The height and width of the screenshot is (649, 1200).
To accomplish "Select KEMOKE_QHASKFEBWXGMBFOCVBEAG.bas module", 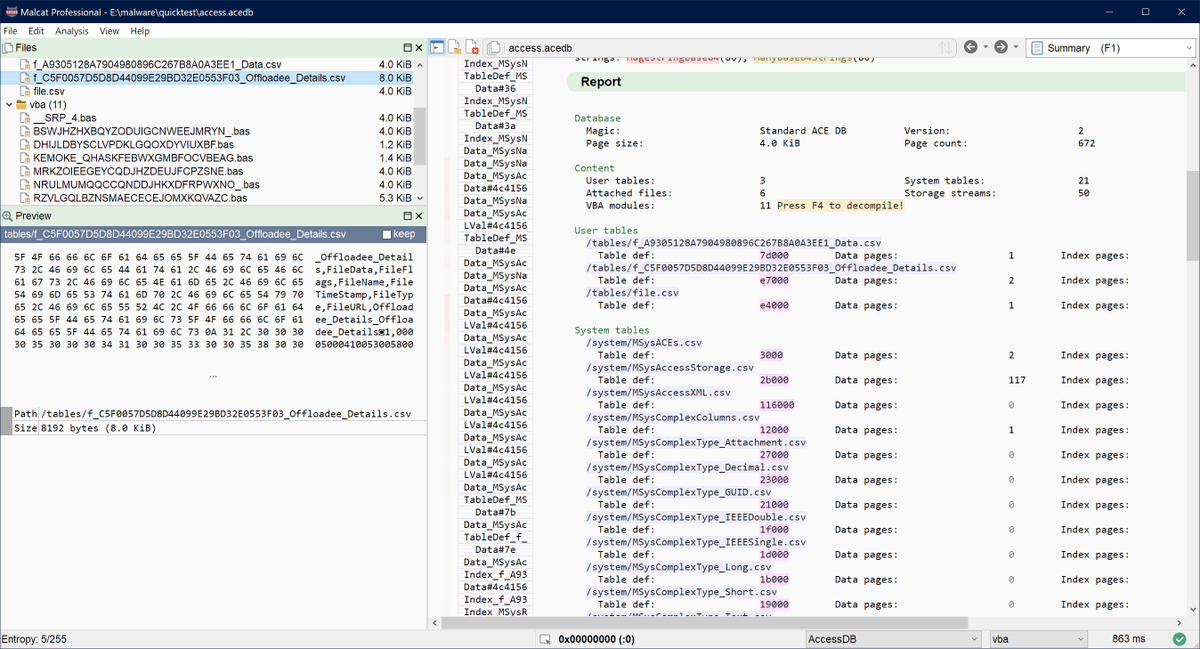I will click(207, 158).
